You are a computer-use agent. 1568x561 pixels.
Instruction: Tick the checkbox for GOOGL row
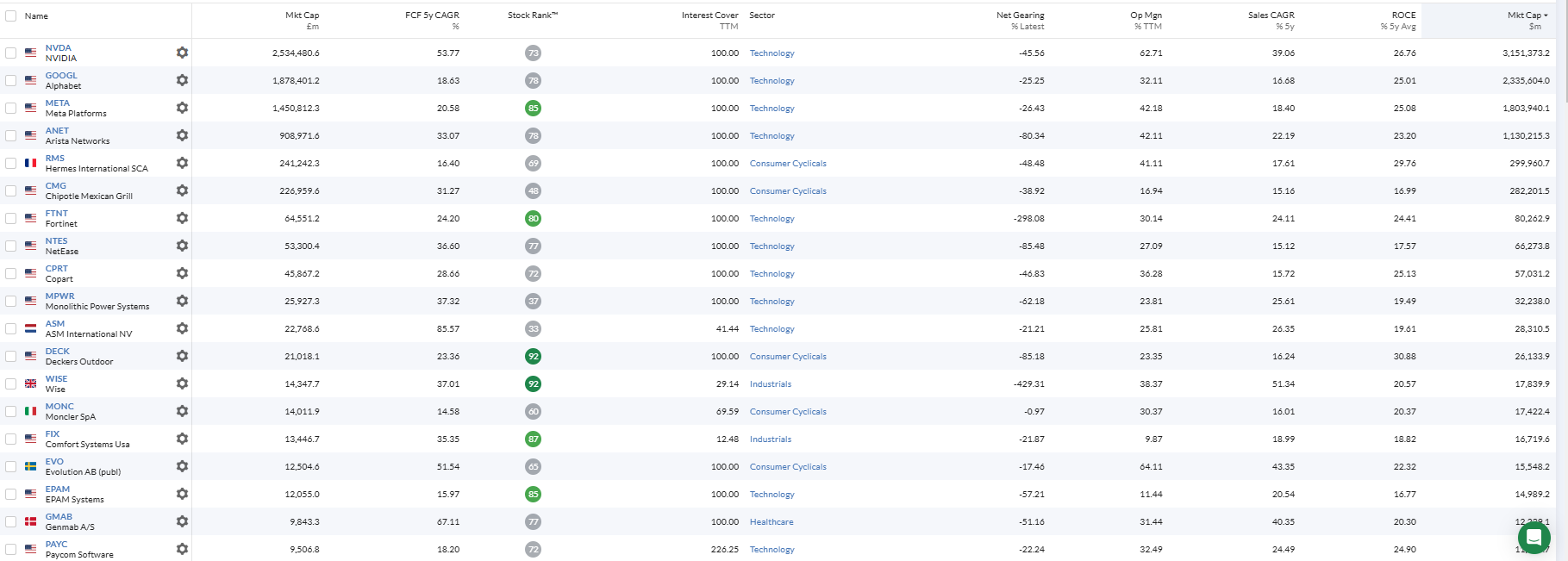(x=10, y=80)
